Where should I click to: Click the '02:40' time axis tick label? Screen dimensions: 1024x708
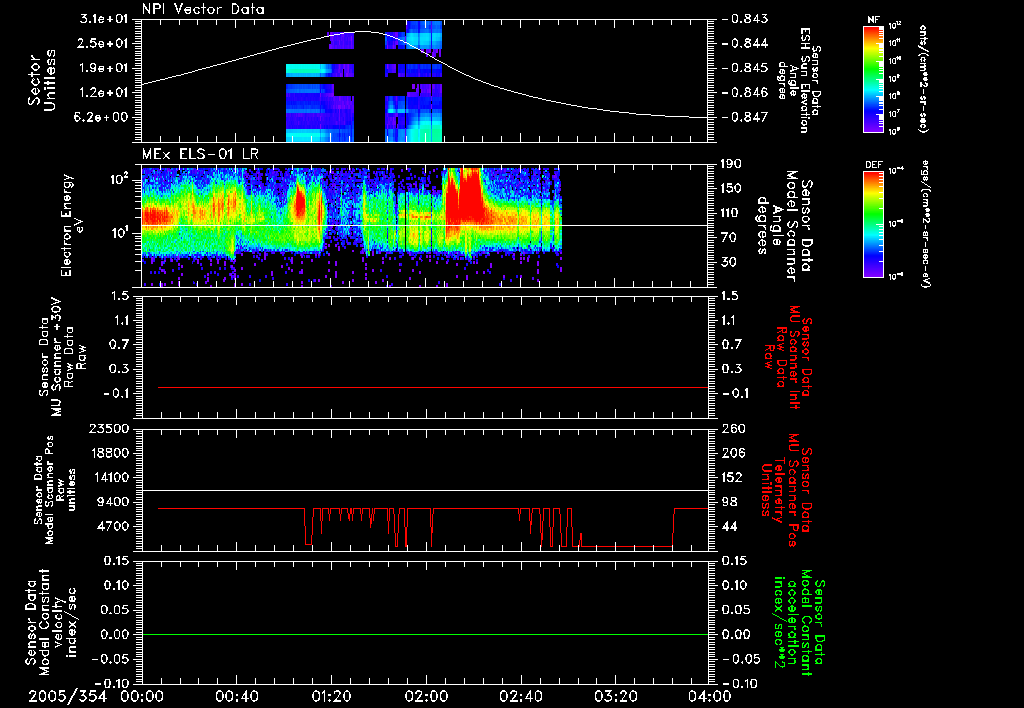click(x=520, y=696)
